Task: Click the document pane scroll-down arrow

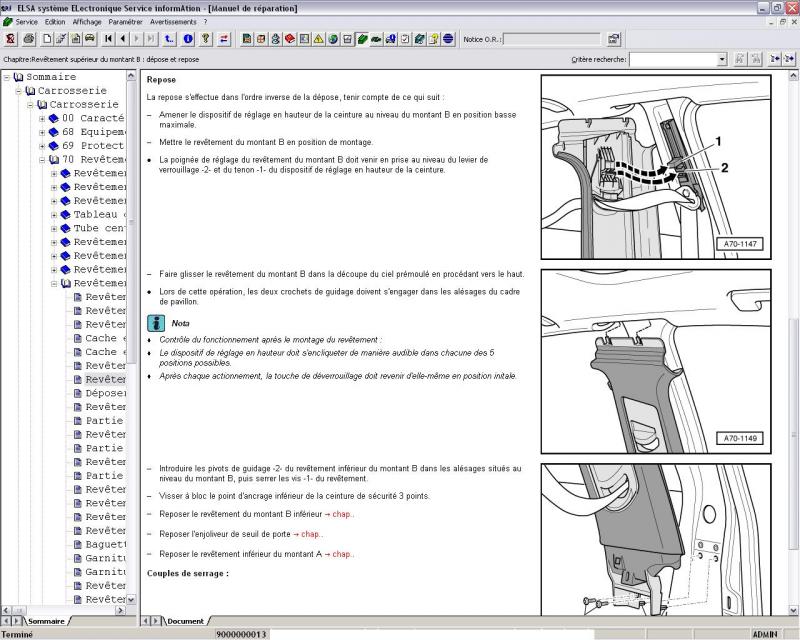Action: (x=793, y=610)
